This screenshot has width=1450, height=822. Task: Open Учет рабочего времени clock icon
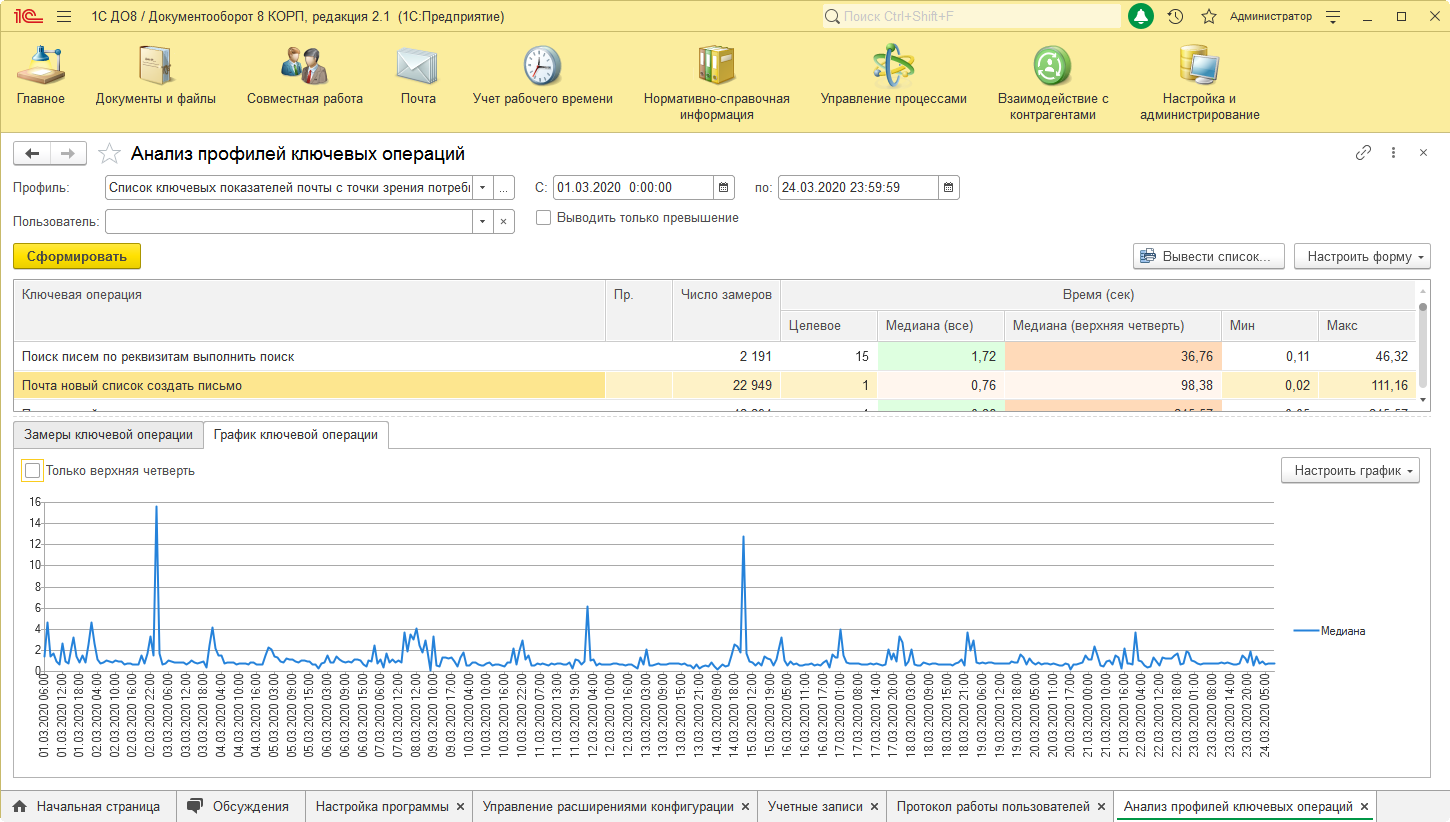(x=542, y=65)
